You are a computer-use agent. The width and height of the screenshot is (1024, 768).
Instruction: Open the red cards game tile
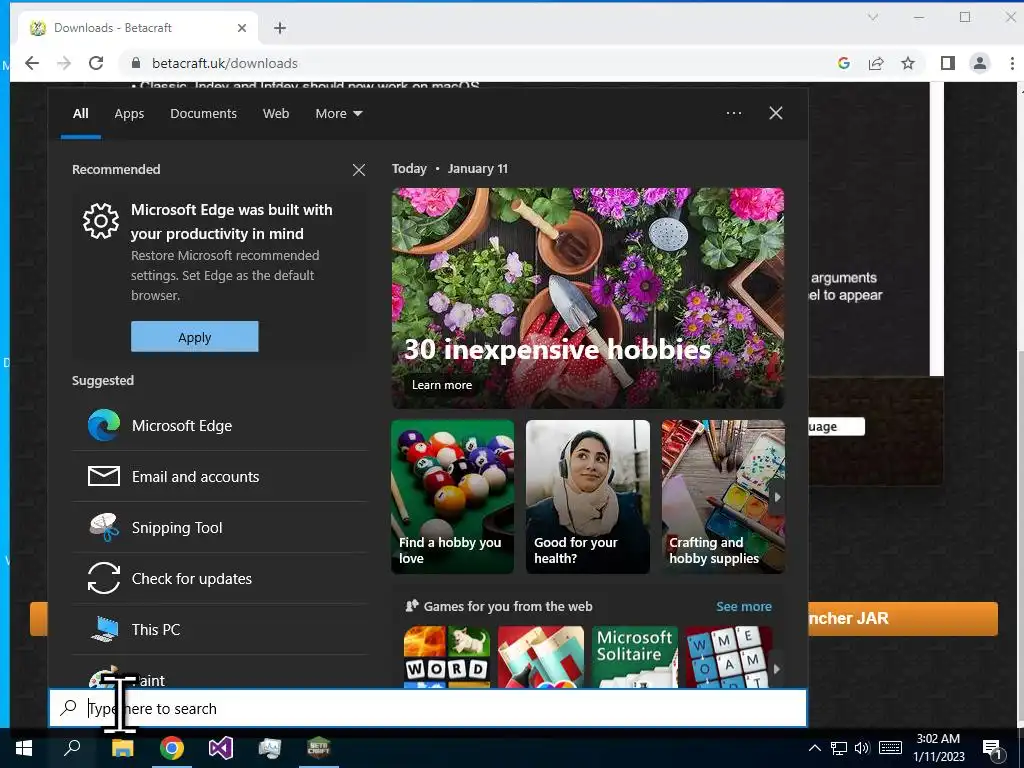click(x=541, y=657)
